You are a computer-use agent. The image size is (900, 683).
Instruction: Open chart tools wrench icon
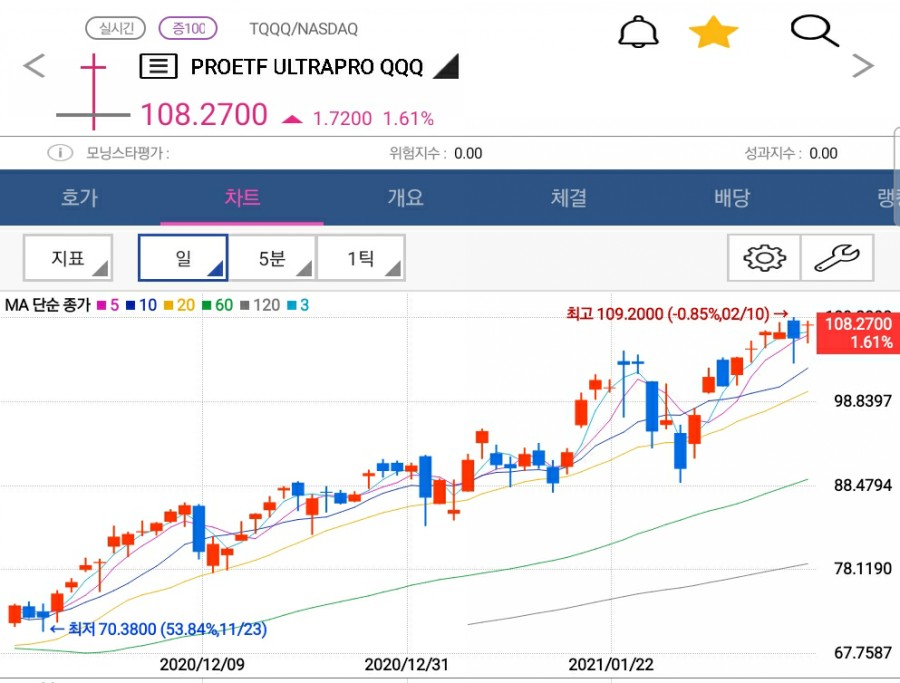837,258
